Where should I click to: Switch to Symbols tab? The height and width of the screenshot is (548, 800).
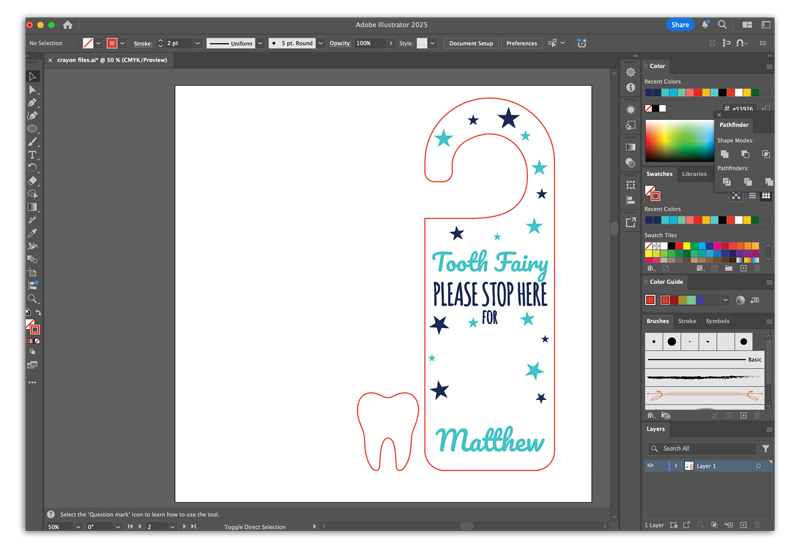click(717, 321)
